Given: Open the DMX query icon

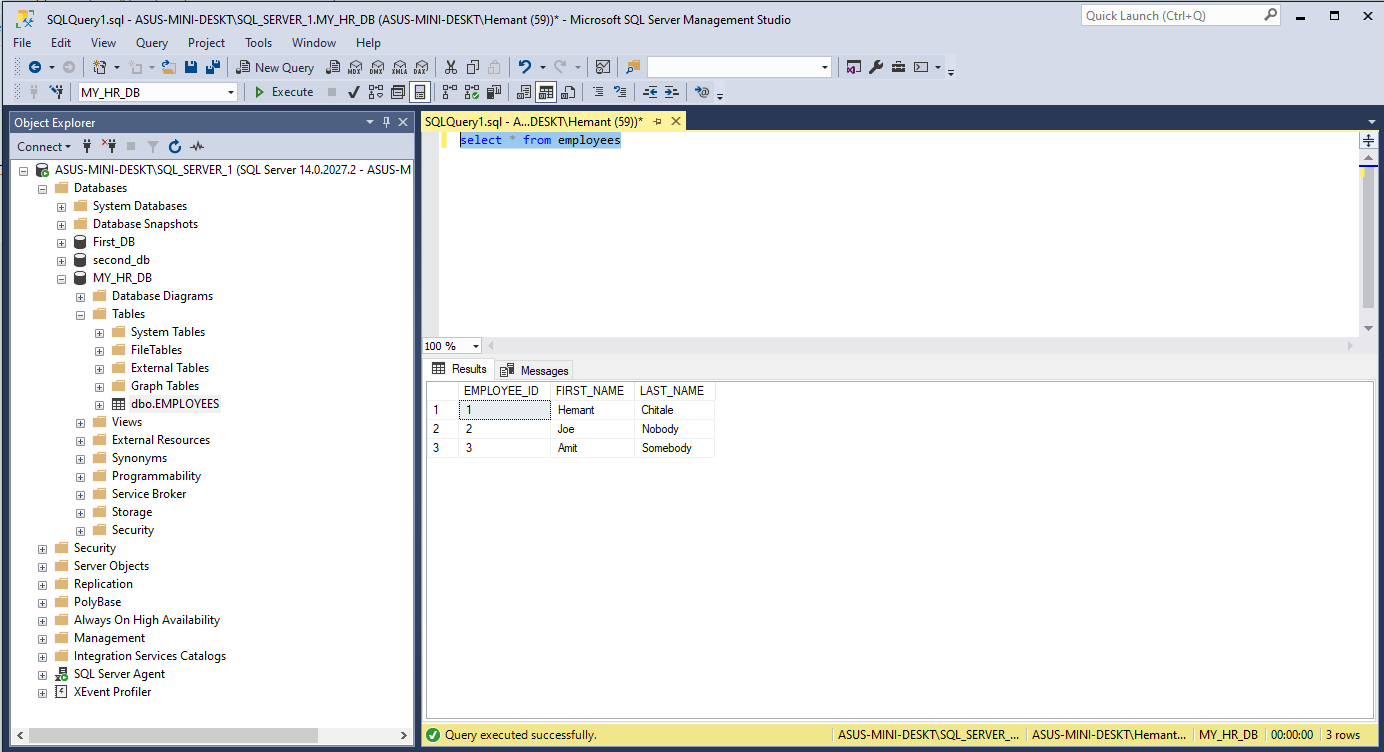Looking at the screenshot, I should click(376, 67).
